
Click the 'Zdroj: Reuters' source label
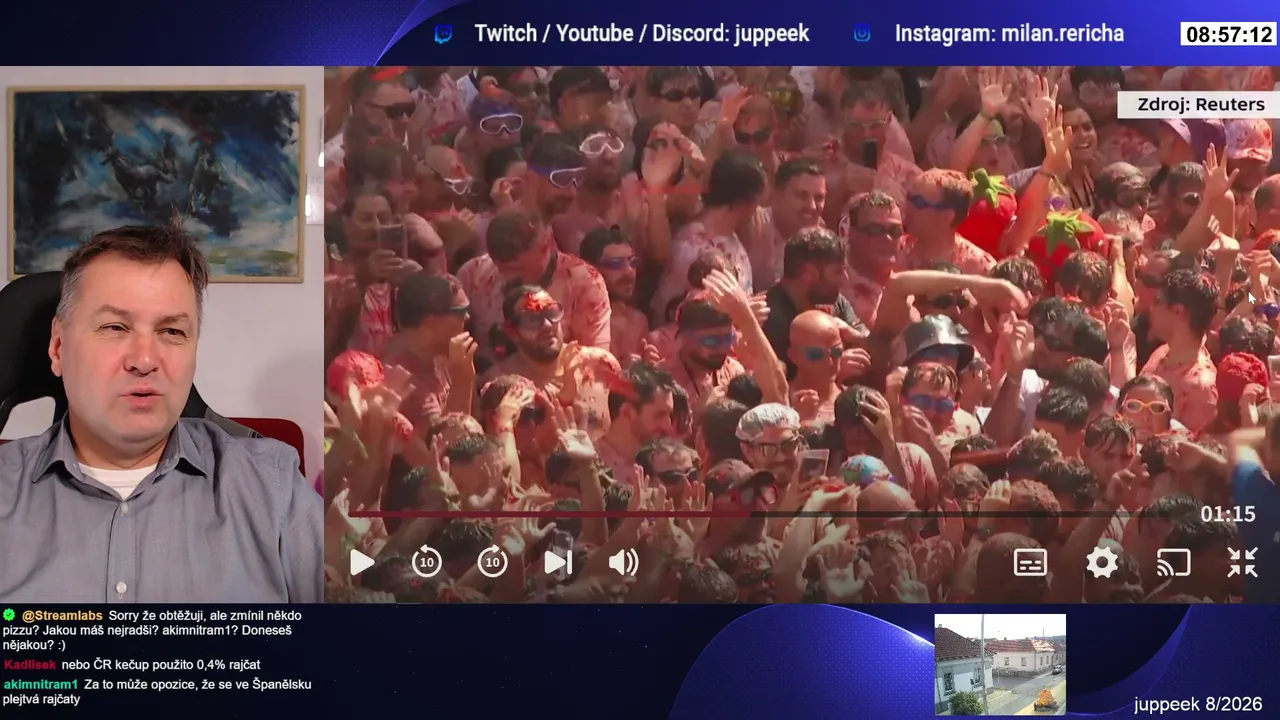coord(1200,105)
